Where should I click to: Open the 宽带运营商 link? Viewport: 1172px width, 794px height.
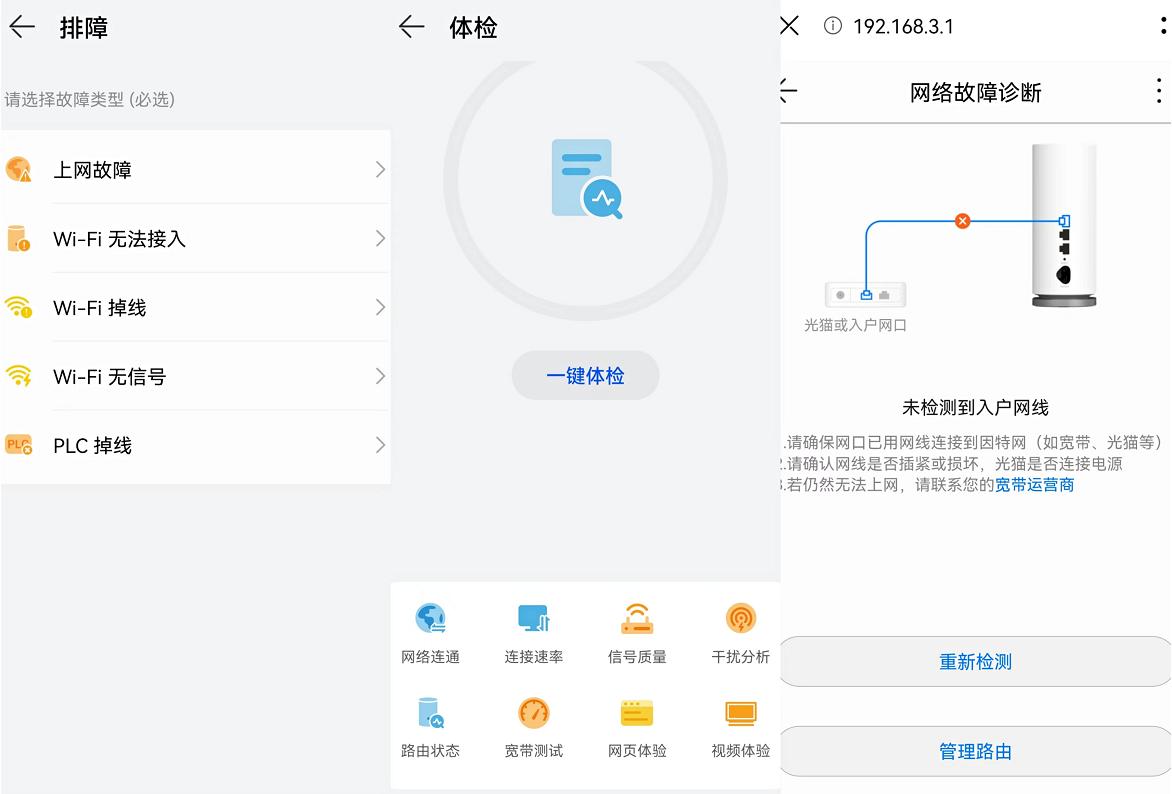coord(1033,484)
